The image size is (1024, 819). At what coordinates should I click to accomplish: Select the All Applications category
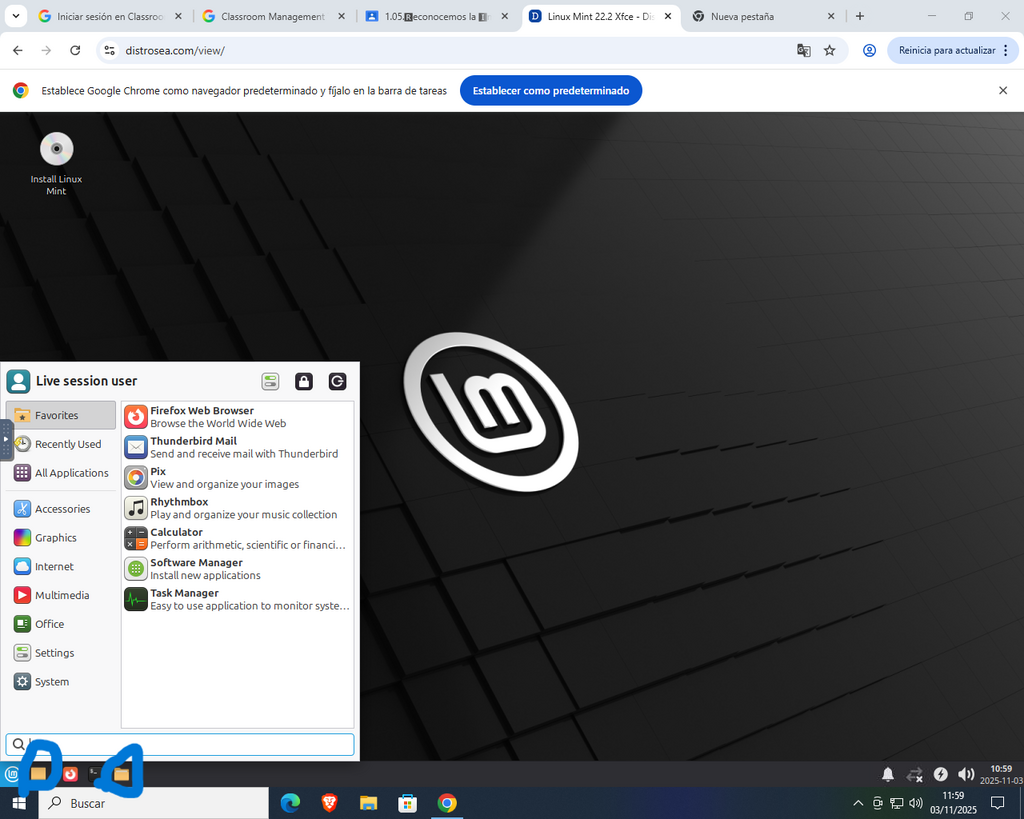coord(61,473)
